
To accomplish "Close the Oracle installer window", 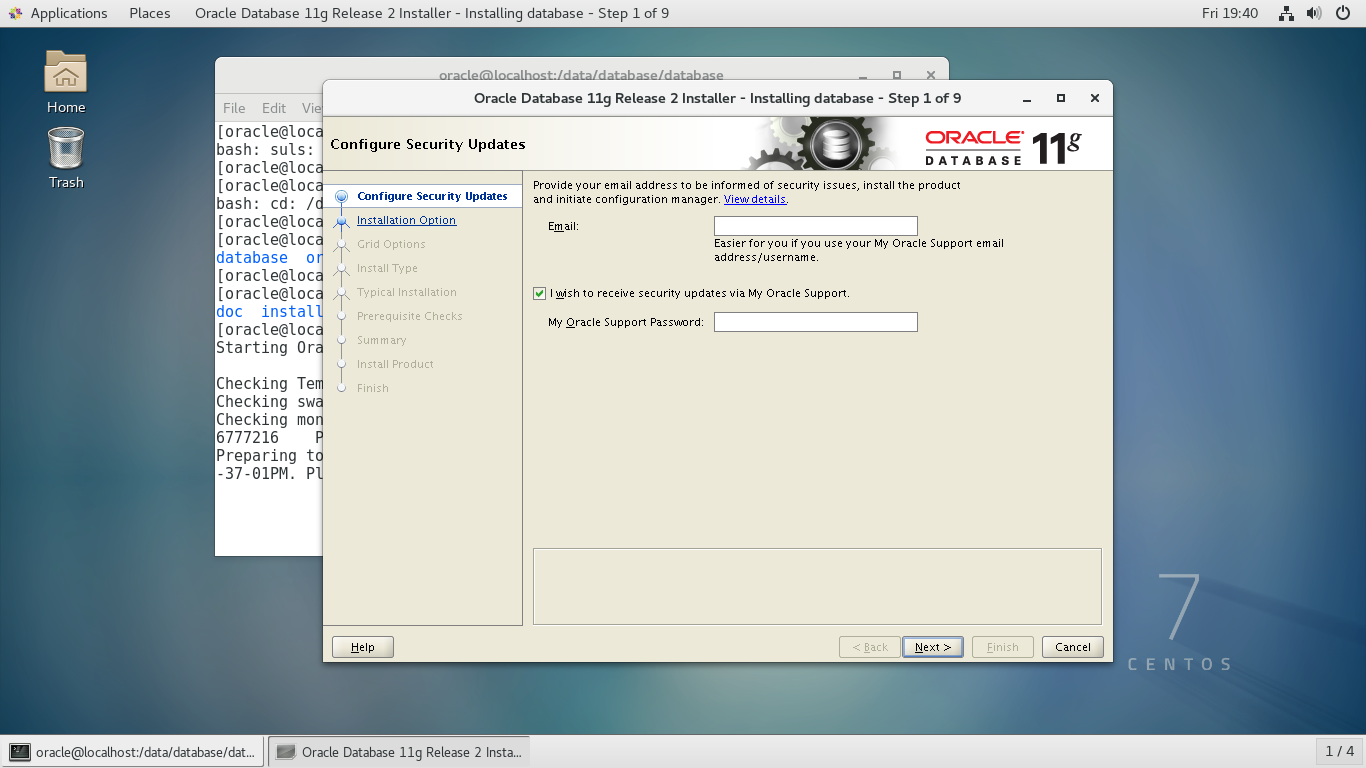I will [1095, 98].
